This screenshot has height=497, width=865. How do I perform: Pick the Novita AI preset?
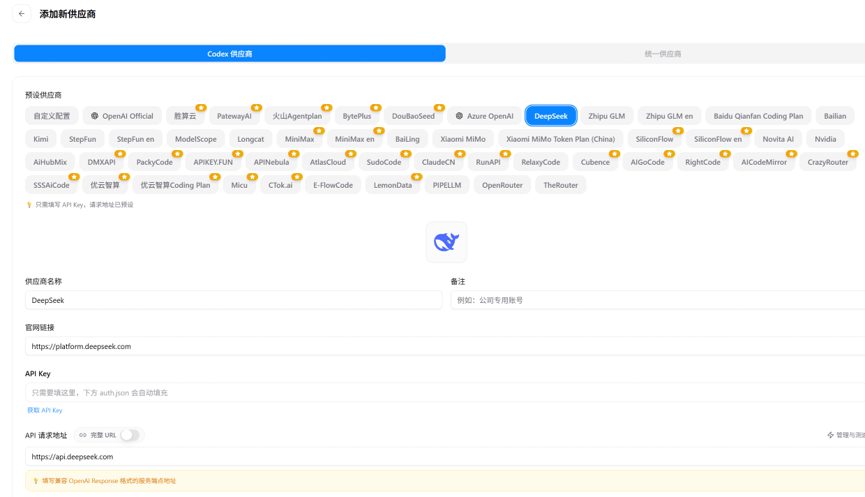pyautogui.click(x=778, y=139)
